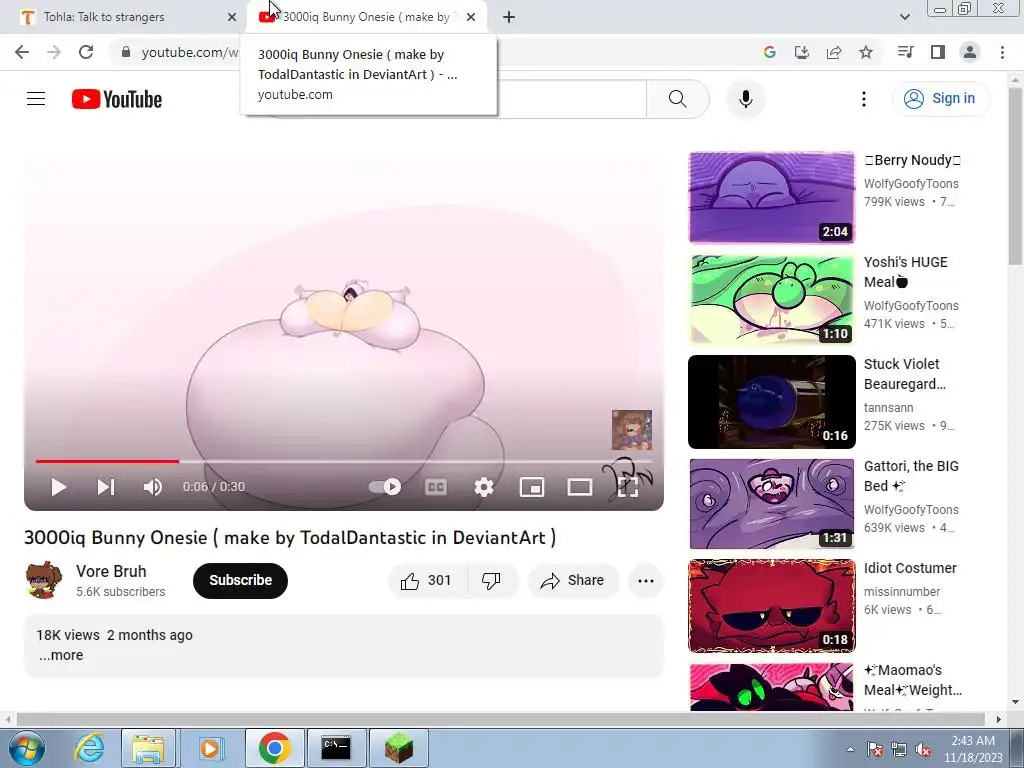Open a new browser tab

509,17
